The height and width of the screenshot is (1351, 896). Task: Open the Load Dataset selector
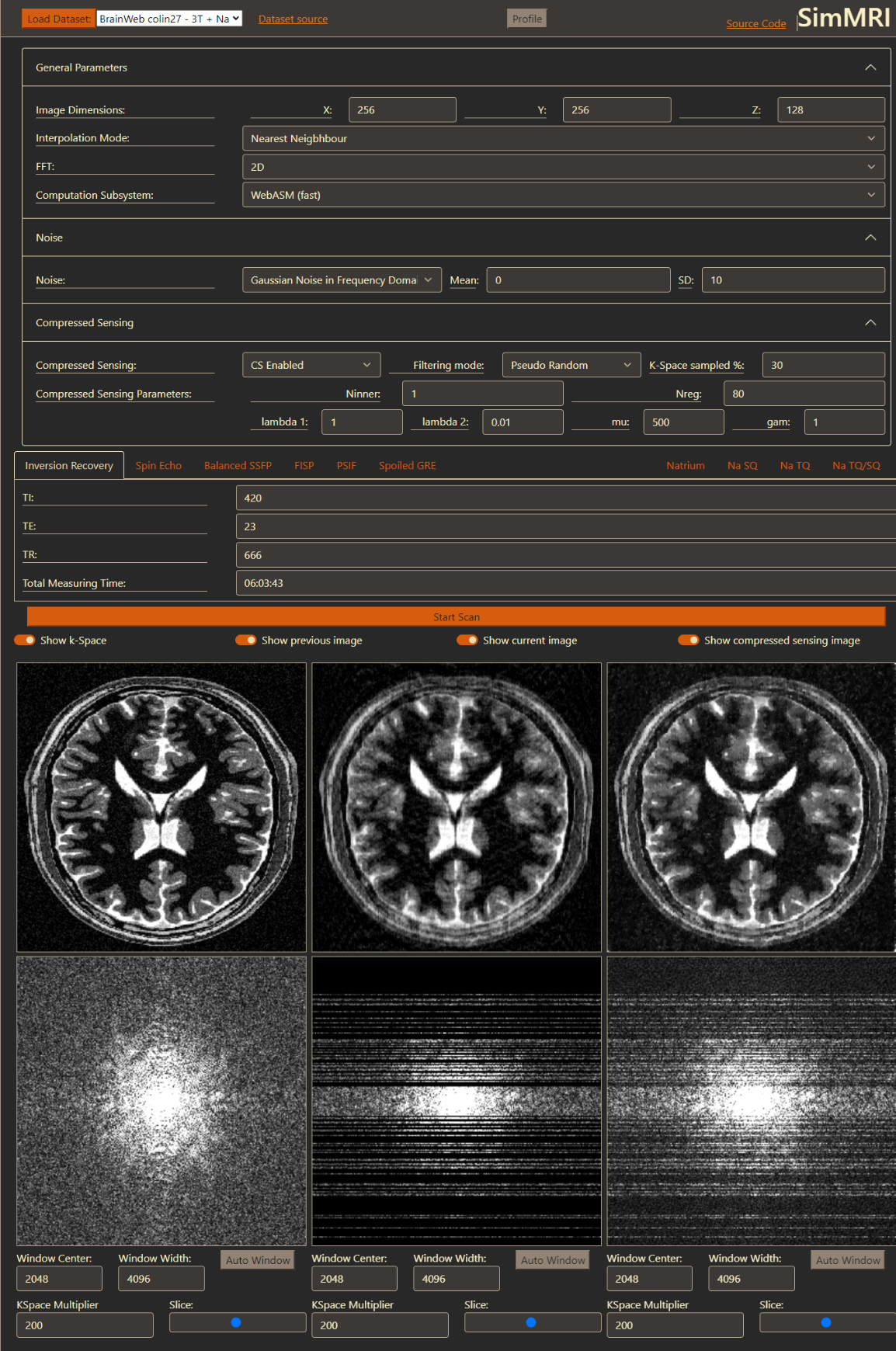point(169,19)
